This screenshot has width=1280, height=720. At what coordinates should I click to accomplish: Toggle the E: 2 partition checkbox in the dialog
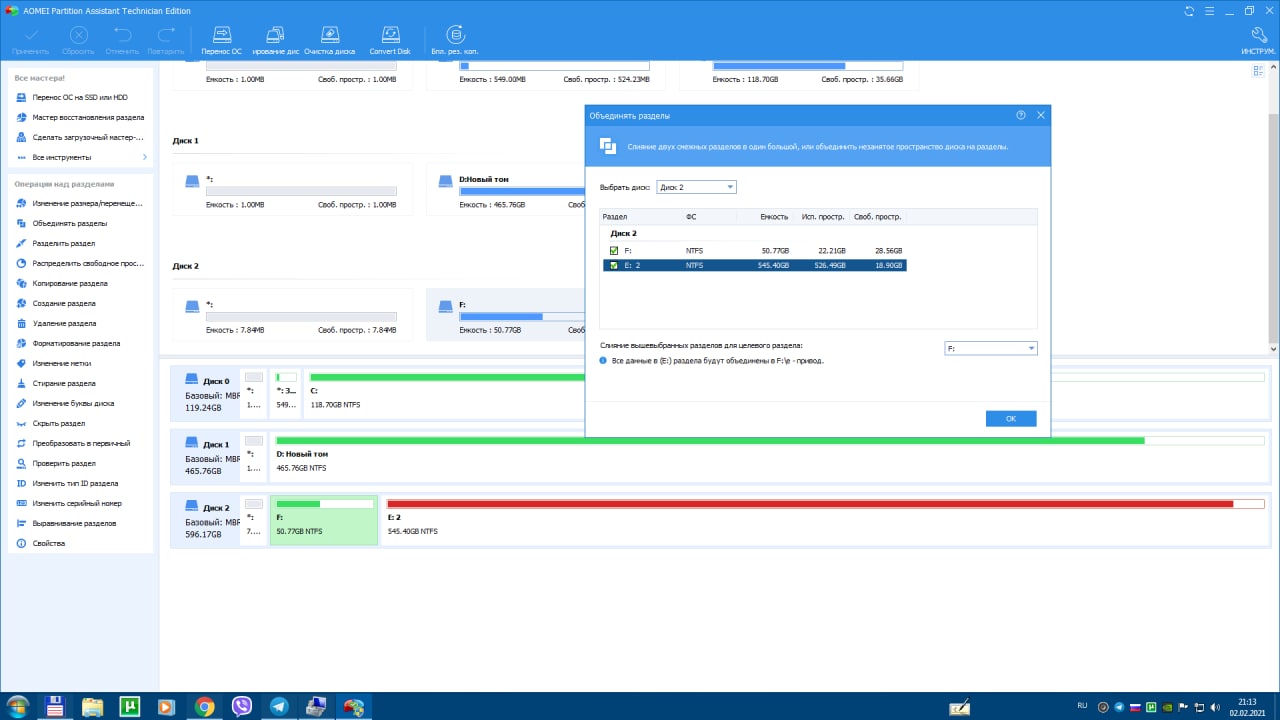614,265
